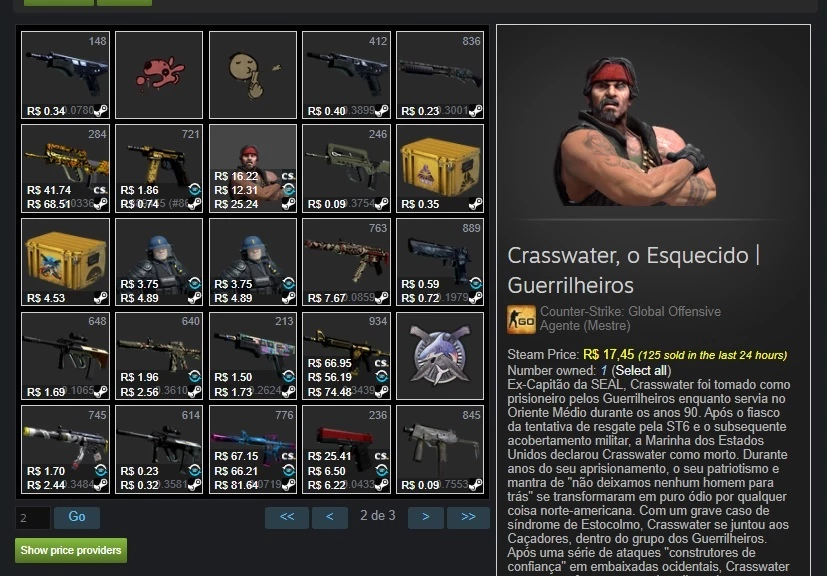838x576 pixels.
Task: Choose the red pistol with float 236
Action: click(x=346, y=449)
